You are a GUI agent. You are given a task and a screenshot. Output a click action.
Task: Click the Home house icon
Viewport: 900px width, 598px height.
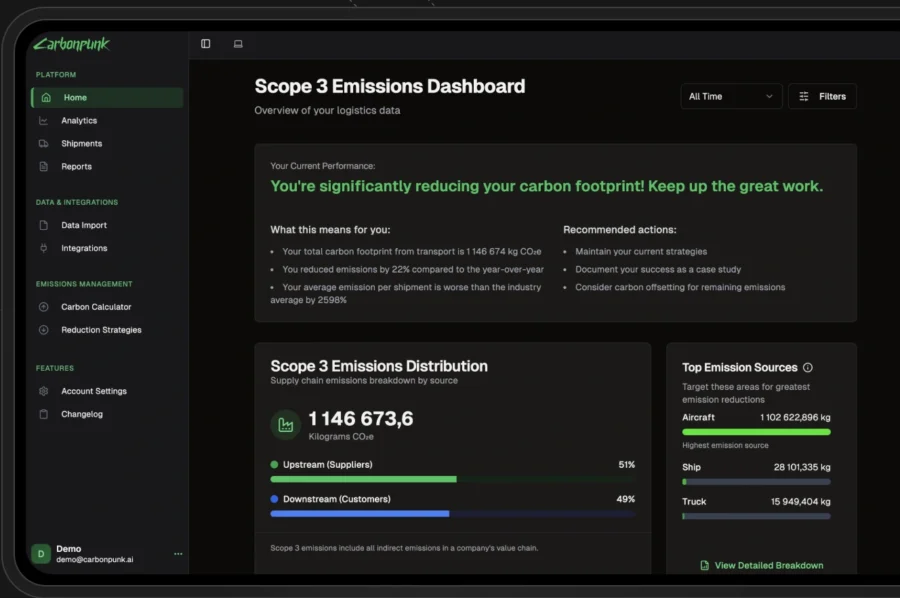tap(46, 98)
